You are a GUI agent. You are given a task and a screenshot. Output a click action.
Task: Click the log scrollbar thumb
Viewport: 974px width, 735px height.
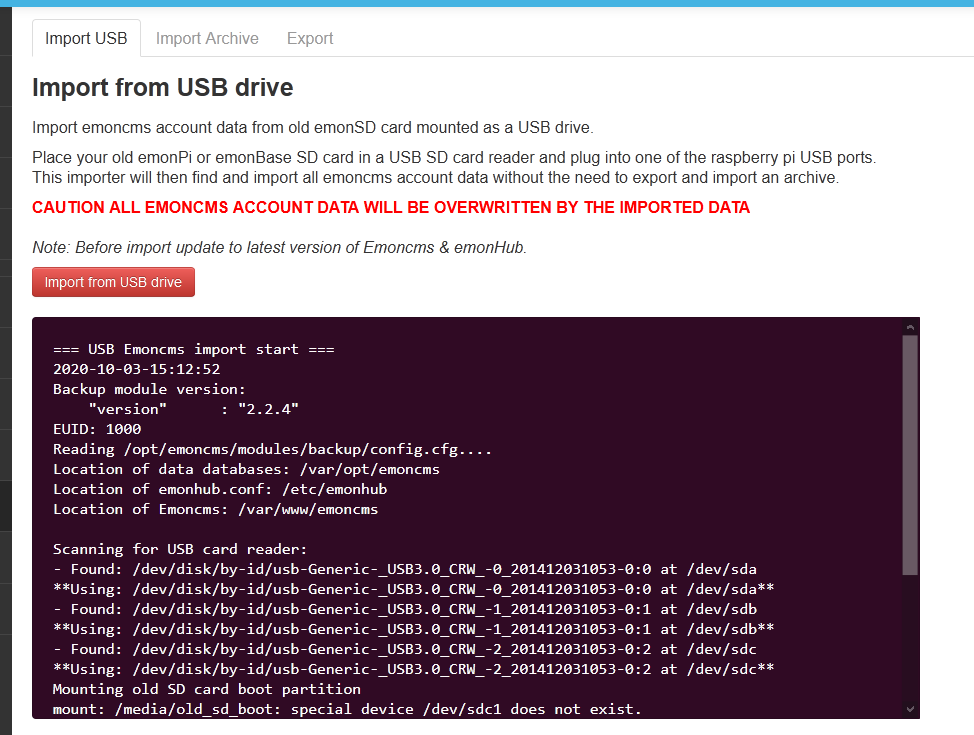pyautogui.click(x=910, y=455)
